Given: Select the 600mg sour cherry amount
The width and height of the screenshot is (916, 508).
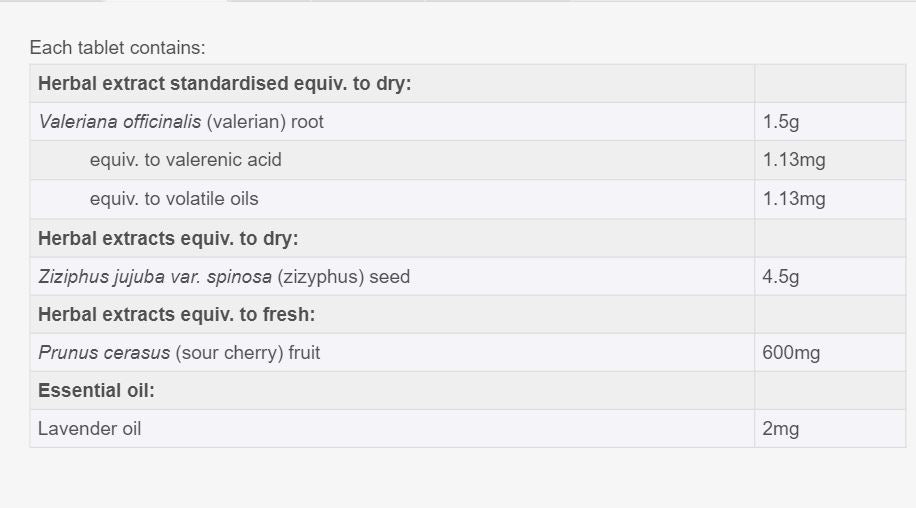Looking at the screenshot, I should click(791, 353).
